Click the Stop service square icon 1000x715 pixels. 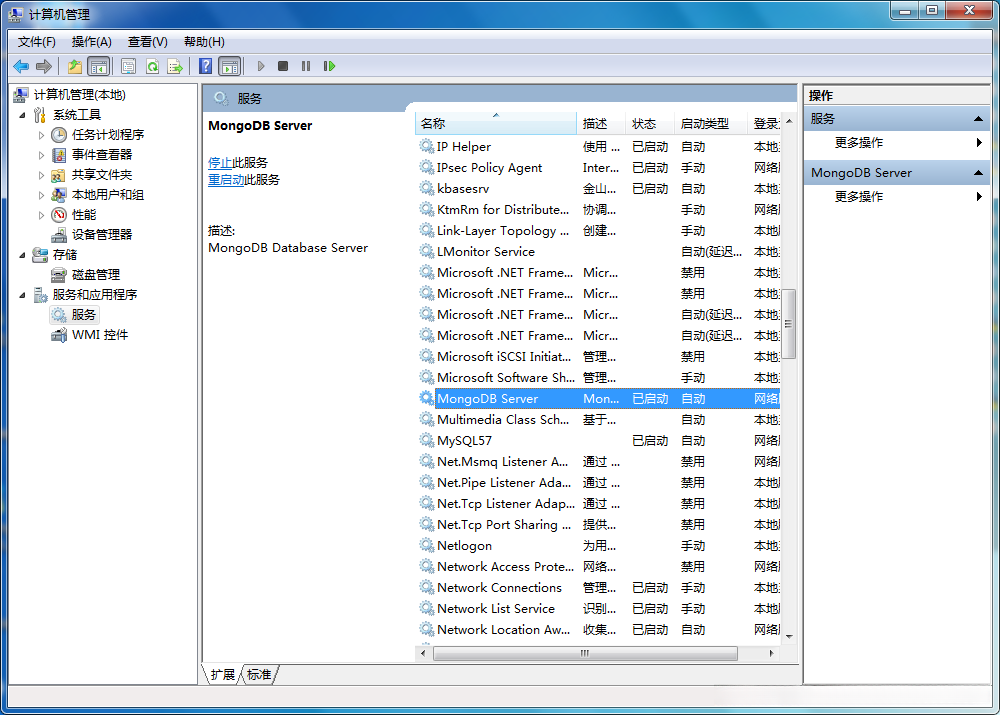click(x=283, y=66)
